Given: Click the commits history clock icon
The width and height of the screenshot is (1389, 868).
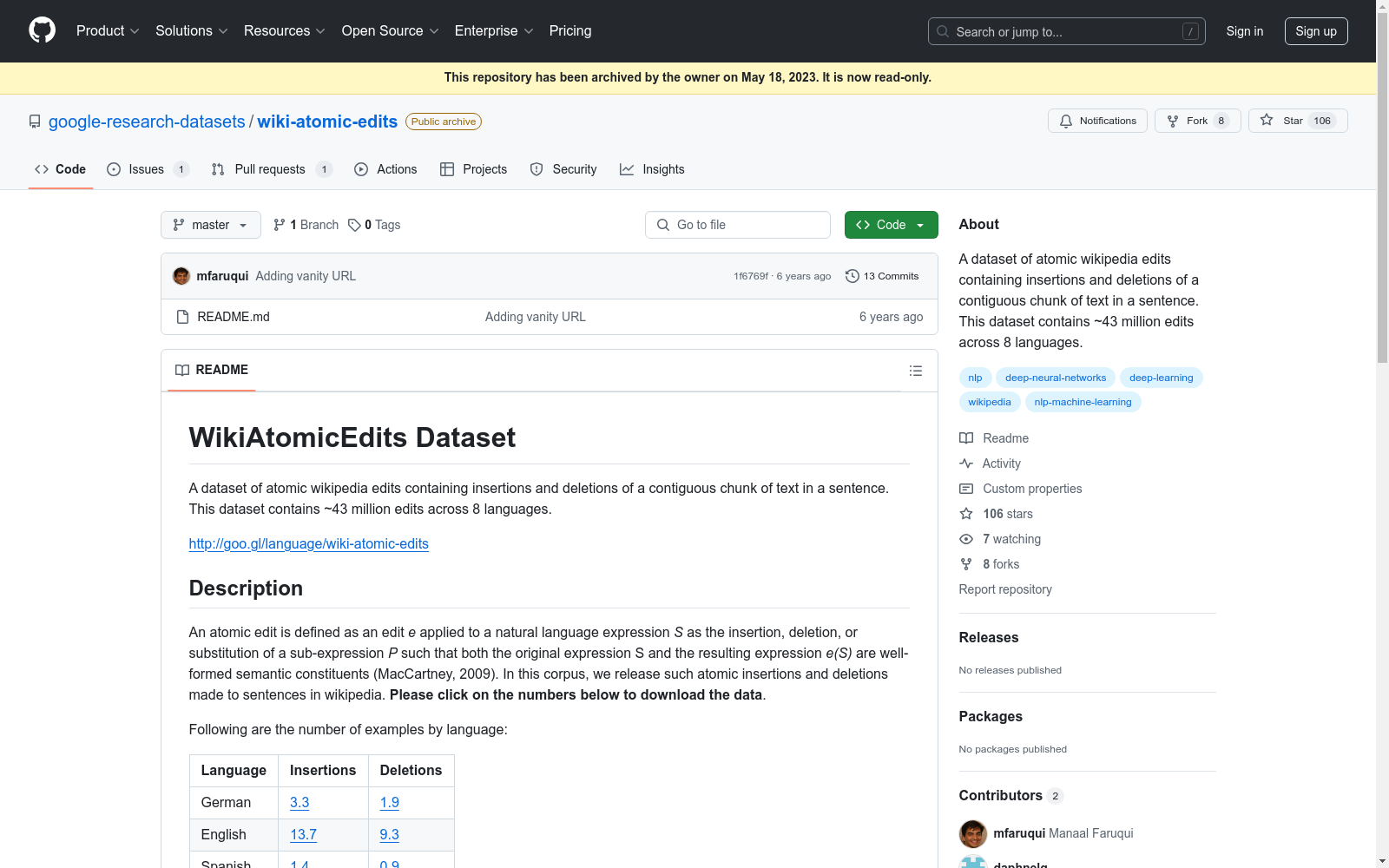Looking at the screenshot, I should (x=852, y=276).
